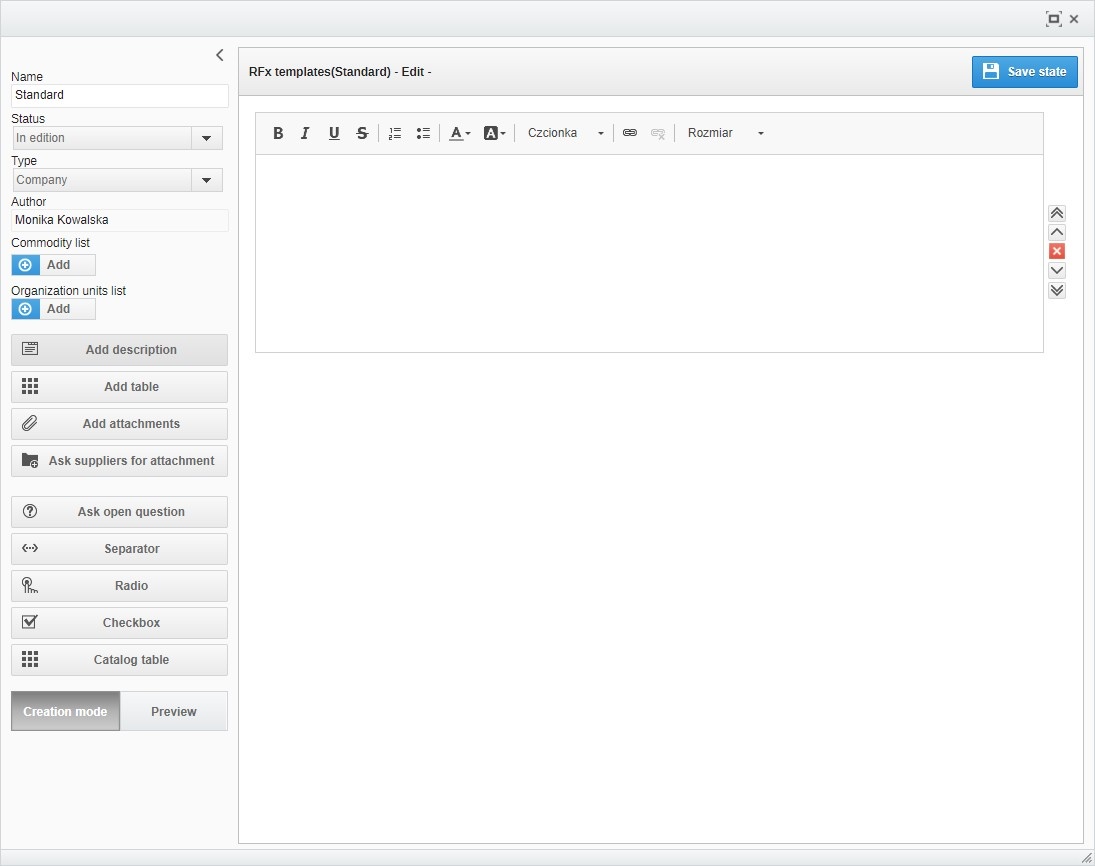Insert a bulleted list
This screenshot has height=866, width=1095.
[423, 133]
